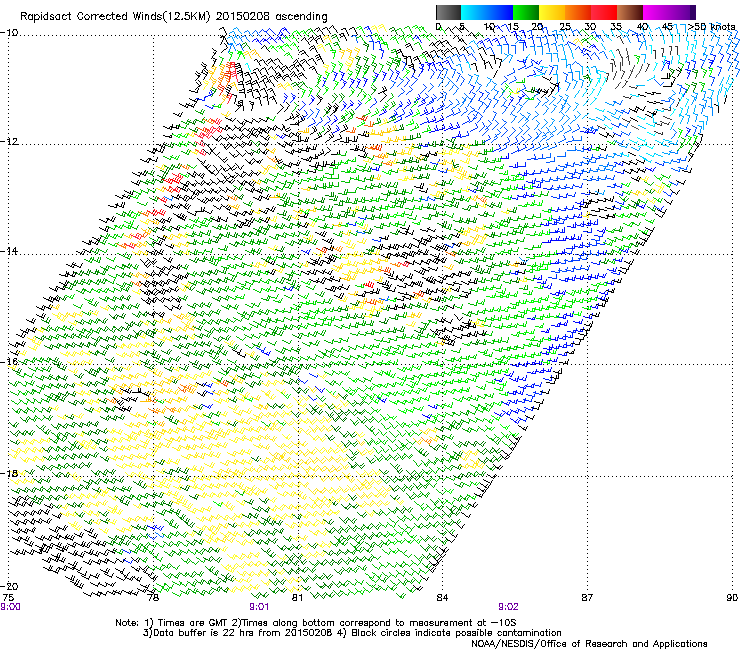Viewport: 740px width, 650px height.
Task: Click the legend label '25'
Action: point(564,26)
